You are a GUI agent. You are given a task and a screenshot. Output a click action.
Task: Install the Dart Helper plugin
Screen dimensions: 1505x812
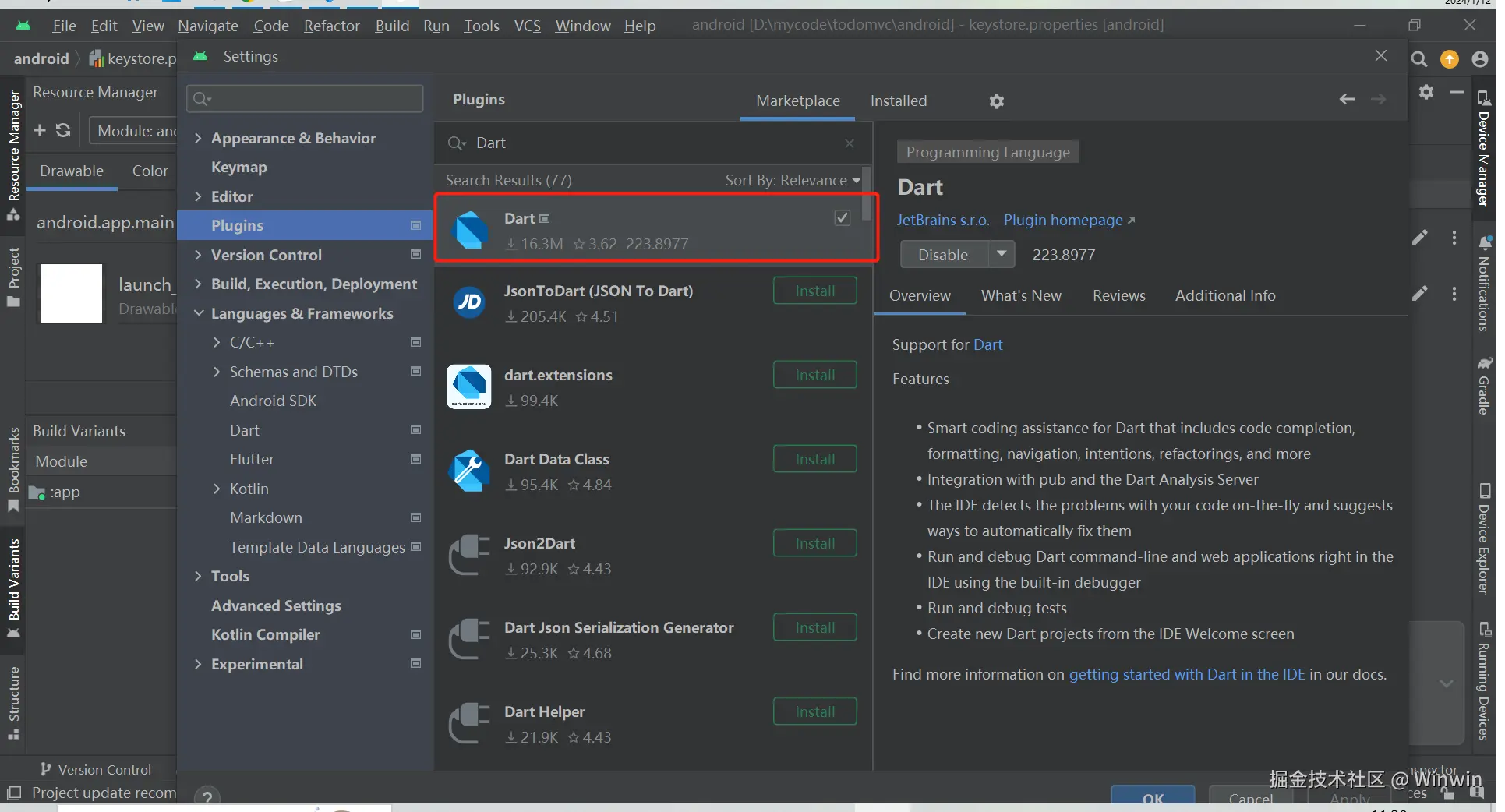[815, 712]
